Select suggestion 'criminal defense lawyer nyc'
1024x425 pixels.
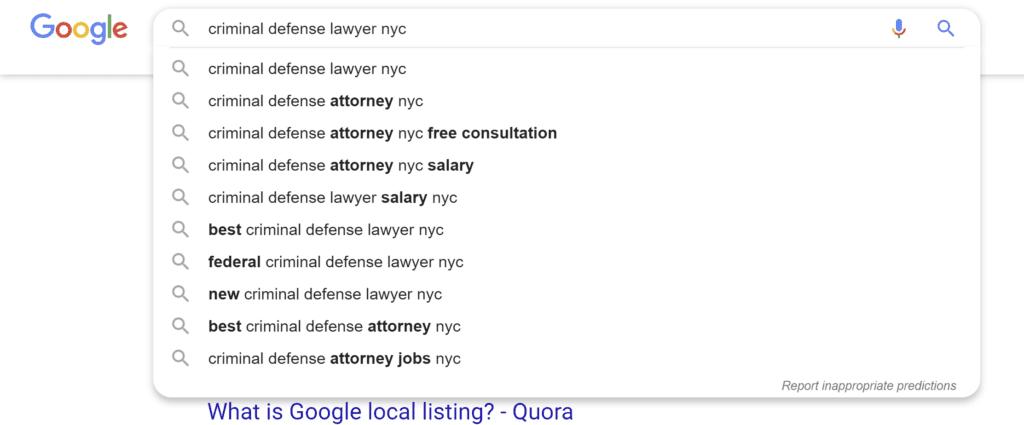pyautogui.click(x=566, y=69)
